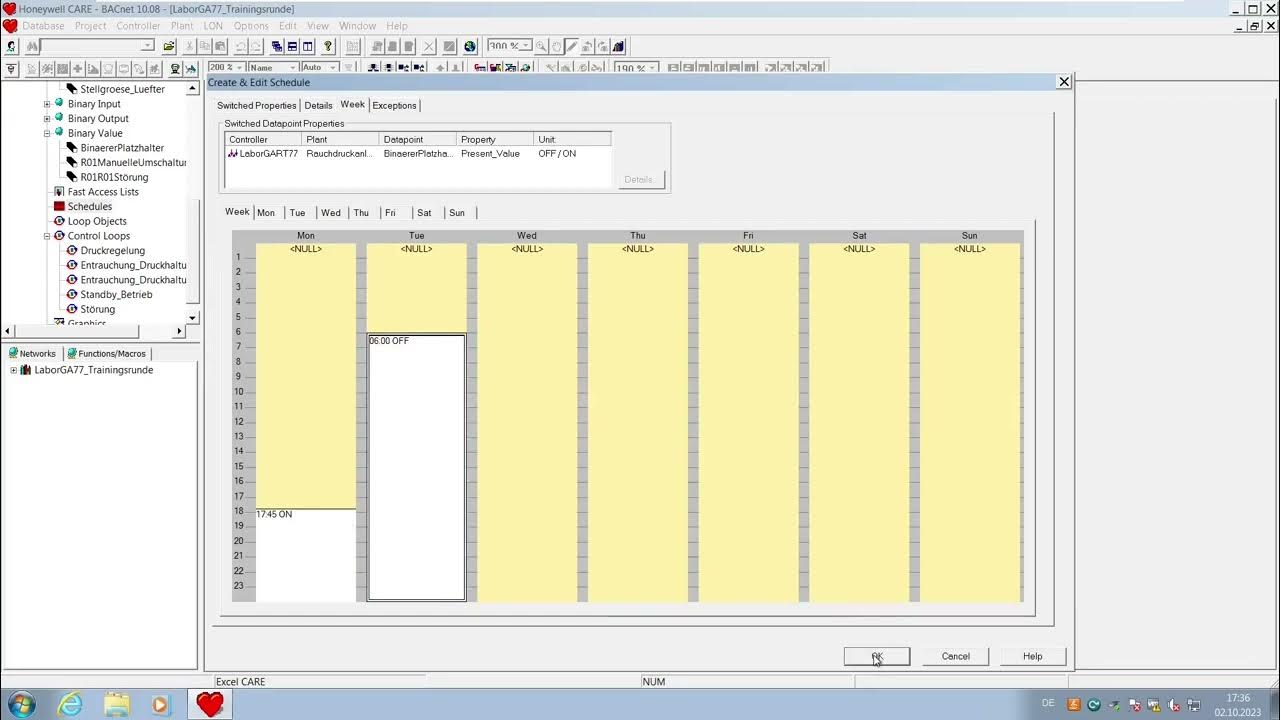Viewport: 1280px width, 720px height.
Task: Open the search combo box dropdown arrow
Action: tap(148, 46)
